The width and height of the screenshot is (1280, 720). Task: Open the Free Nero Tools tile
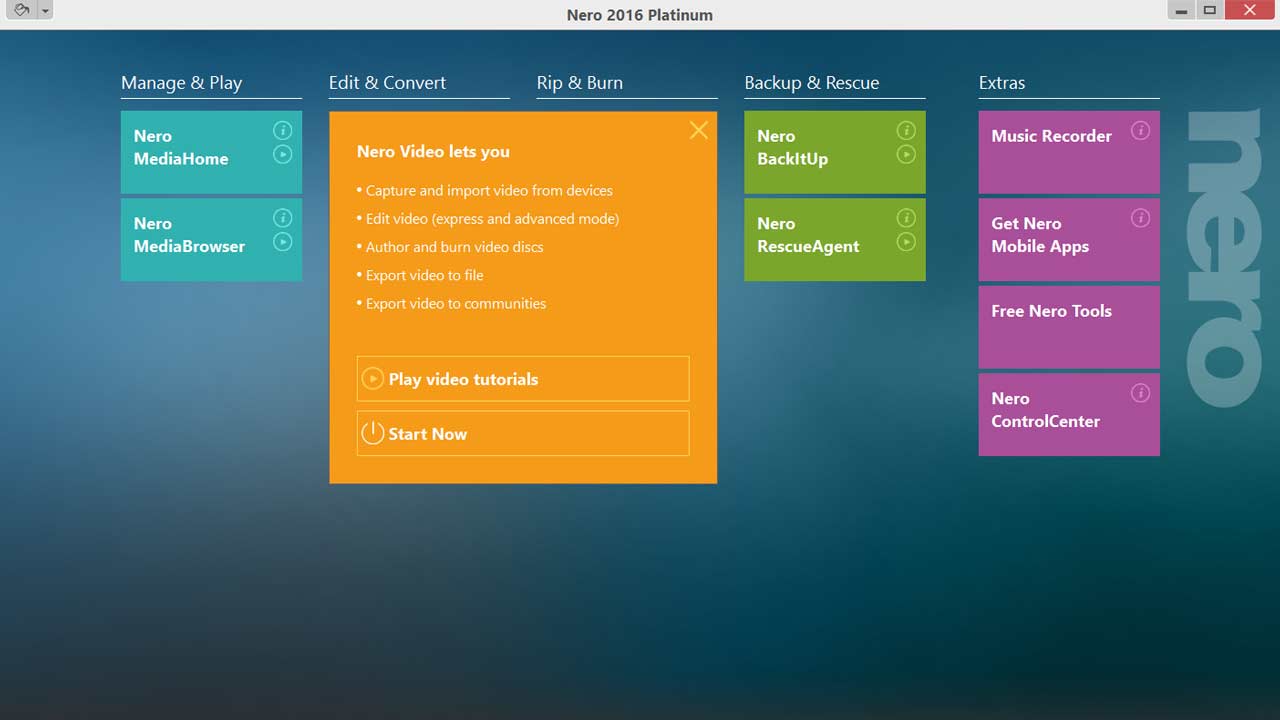1068,326
